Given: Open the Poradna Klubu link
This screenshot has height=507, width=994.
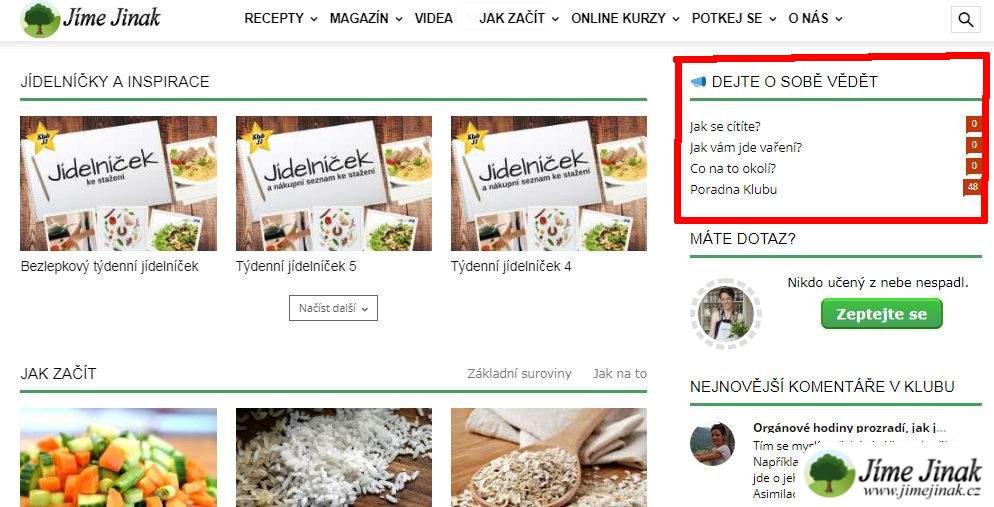Looking at the screenshot, I should coord(733,189).
